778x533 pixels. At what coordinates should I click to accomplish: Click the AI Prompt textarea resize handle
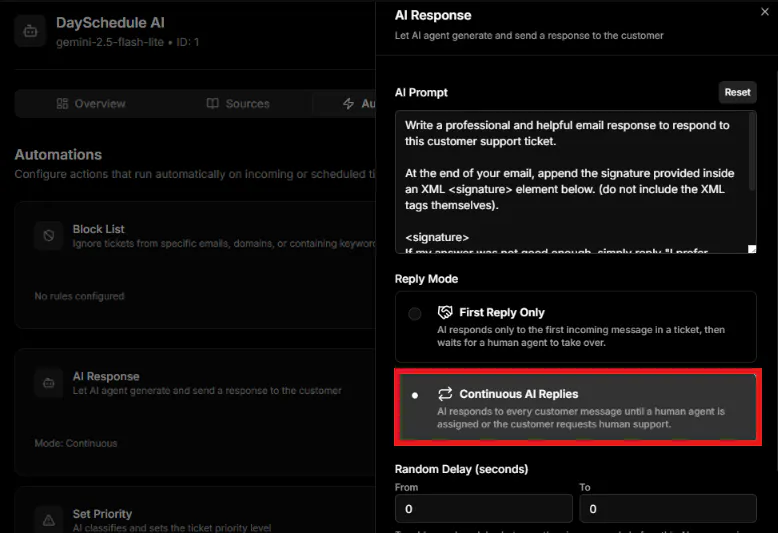[x=752, y=249]
